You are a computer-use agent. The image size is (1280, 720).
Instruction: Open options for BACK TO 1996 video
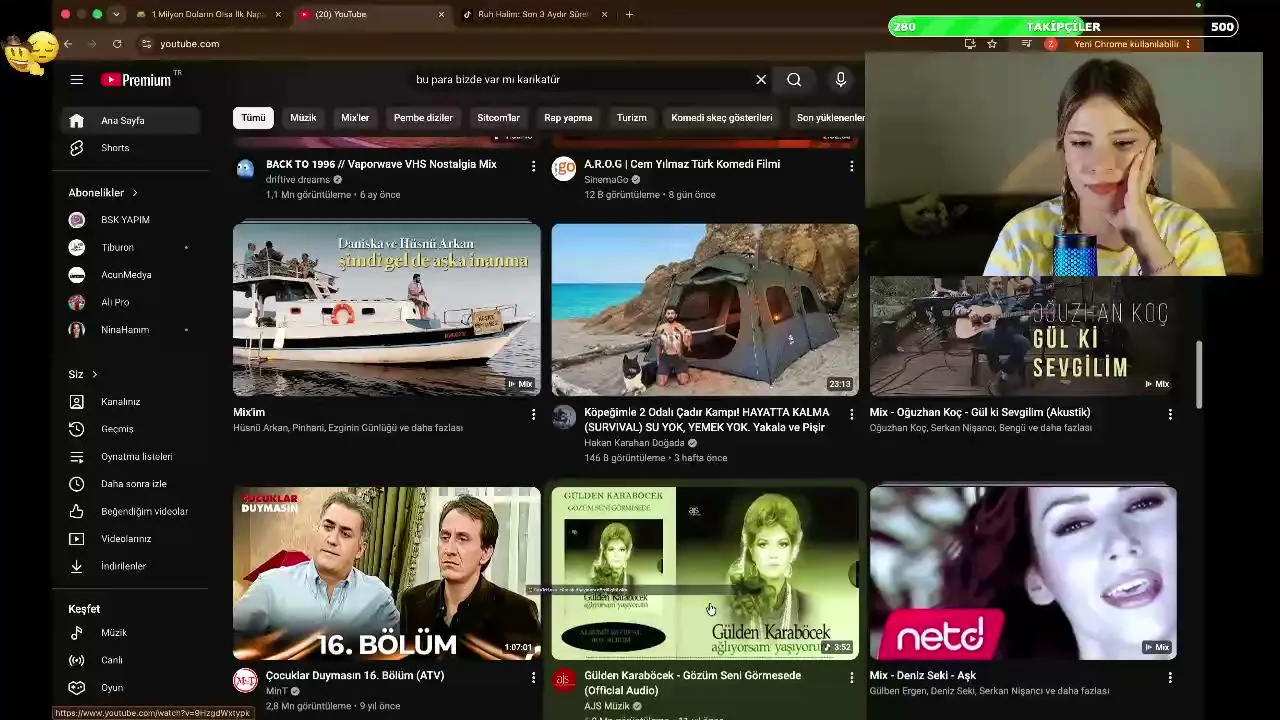(533, 166)
